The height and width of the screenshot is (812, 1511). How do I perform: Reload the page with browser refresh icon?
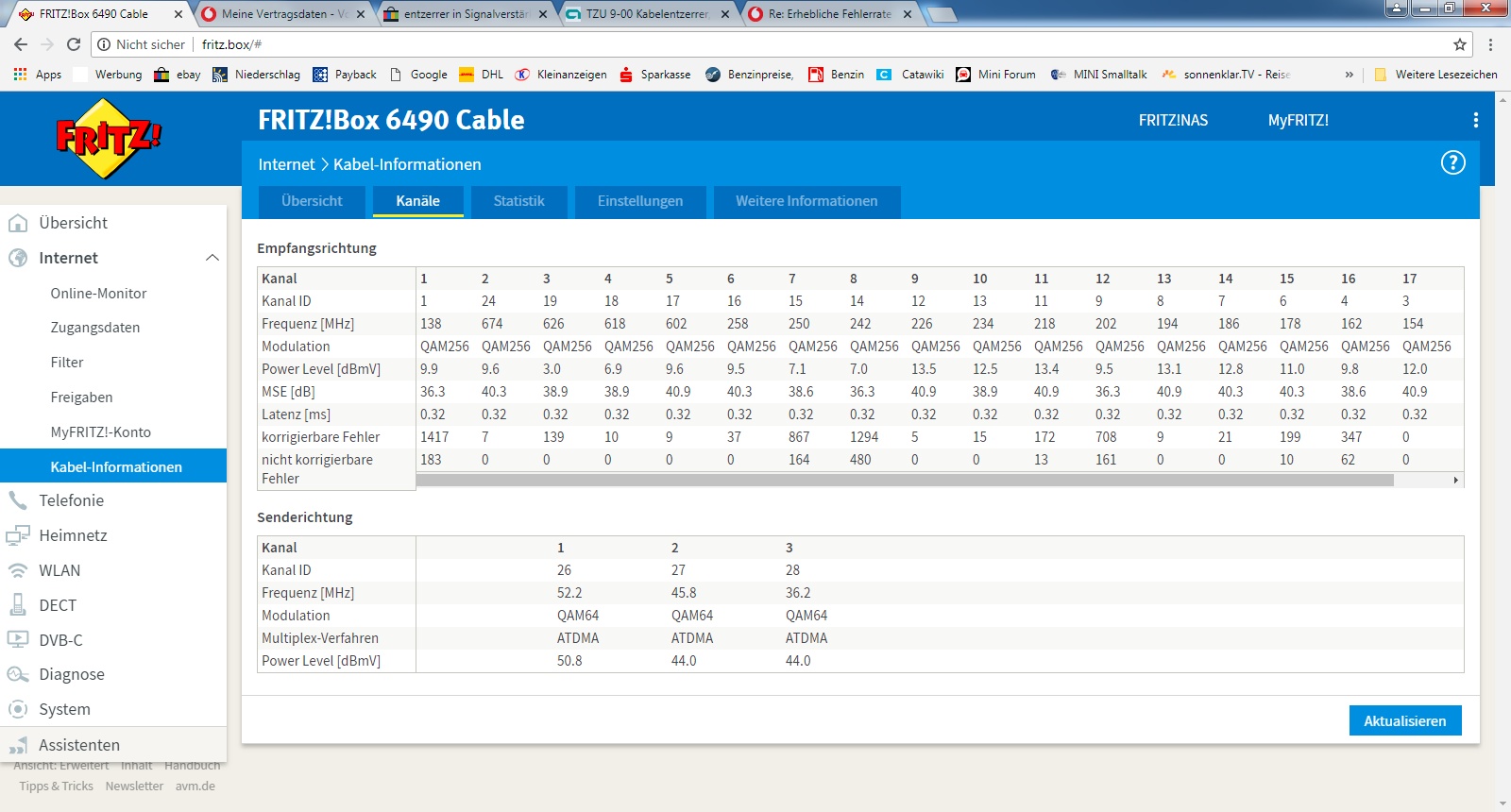coord(74,44)
